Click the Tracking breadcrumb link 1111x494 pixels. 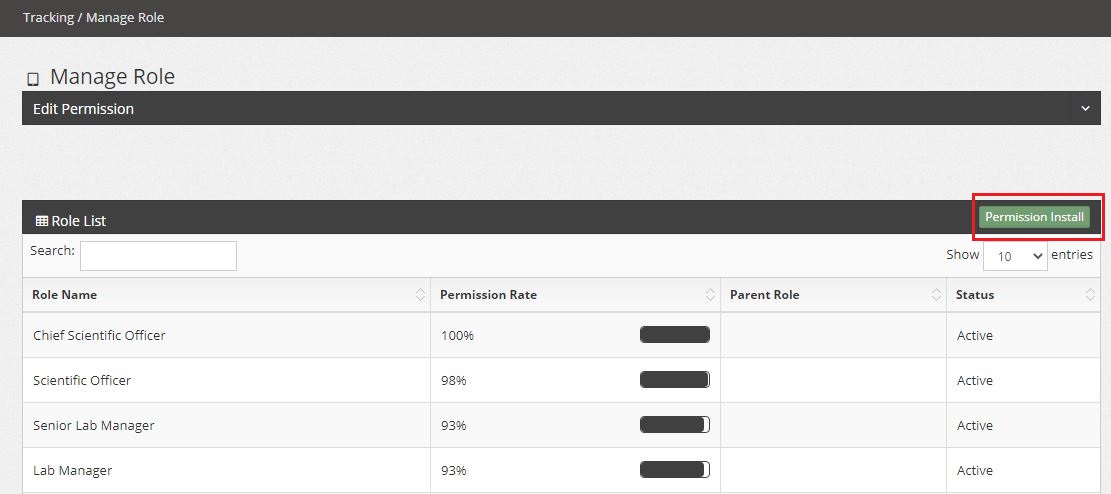click(48, 17)
